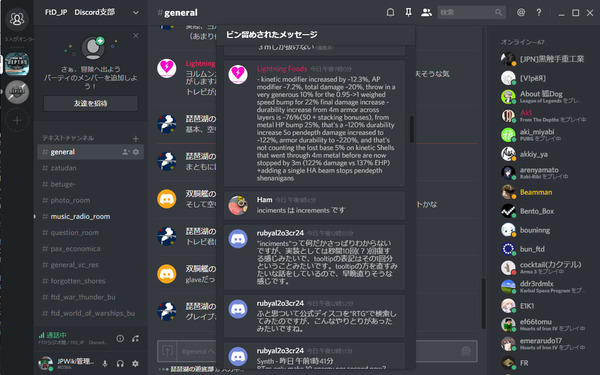
Task: Create invite for general channel
Action: click(x=126, y=152)
